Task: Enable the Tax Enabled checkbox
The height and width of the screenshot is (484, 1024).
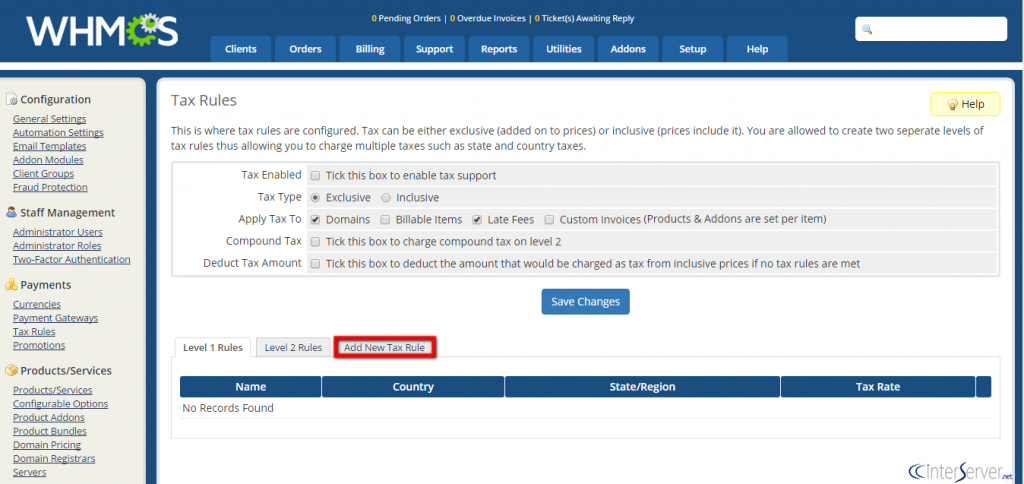Action: 315,176
